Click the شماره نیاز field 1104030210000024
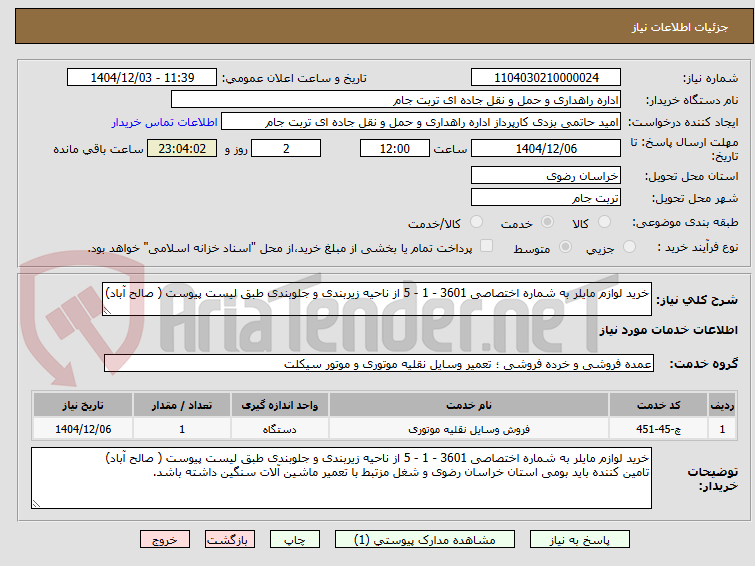Viewport: 755px width, 566px height. pyautogui.click(x=546, y=78)
